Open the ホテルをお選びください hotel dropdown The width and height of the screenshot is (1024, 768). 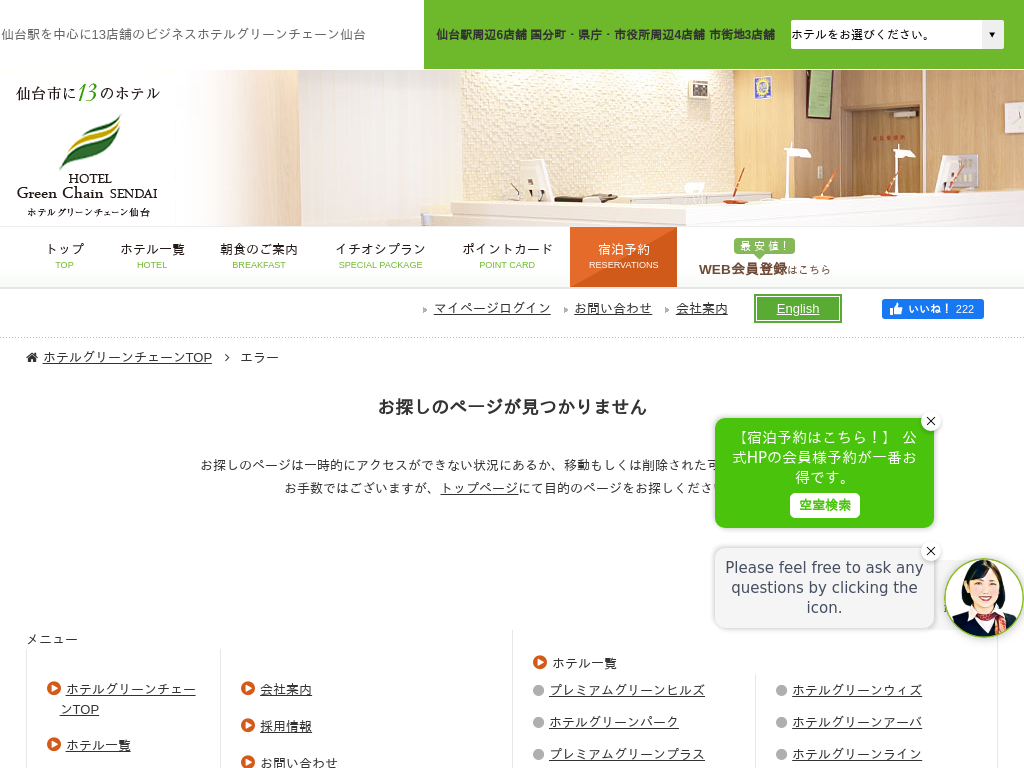pyautogui.click(x=897, y=35)
